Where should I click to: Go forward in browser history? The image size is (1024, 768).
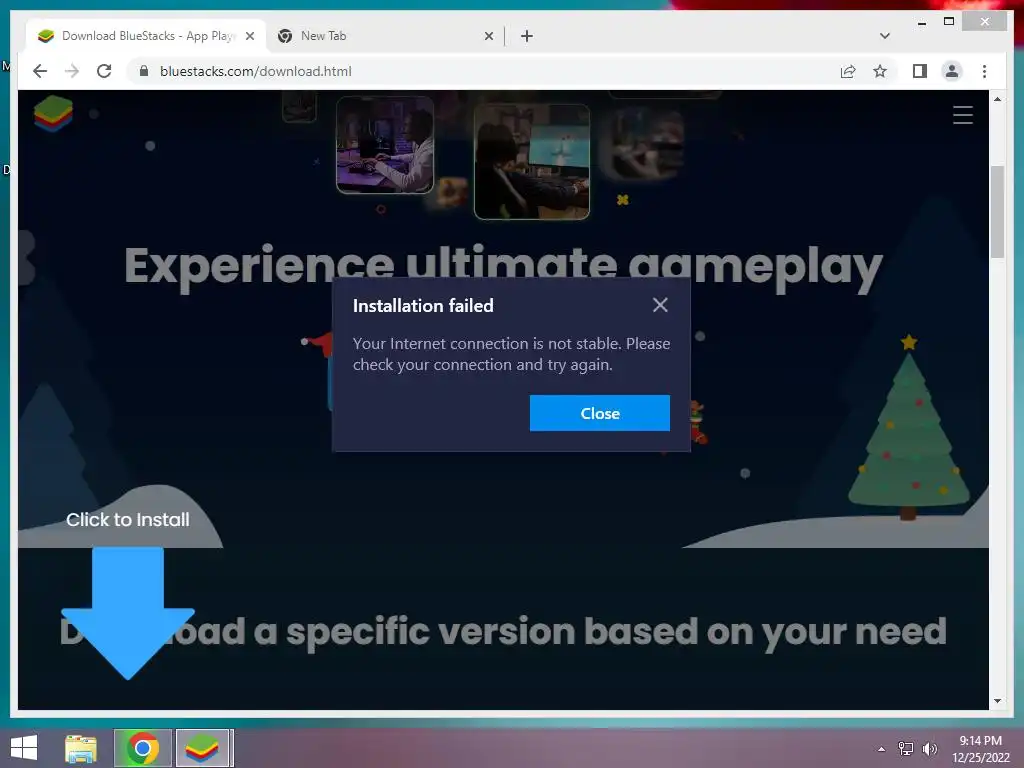[x=72, y=71]
